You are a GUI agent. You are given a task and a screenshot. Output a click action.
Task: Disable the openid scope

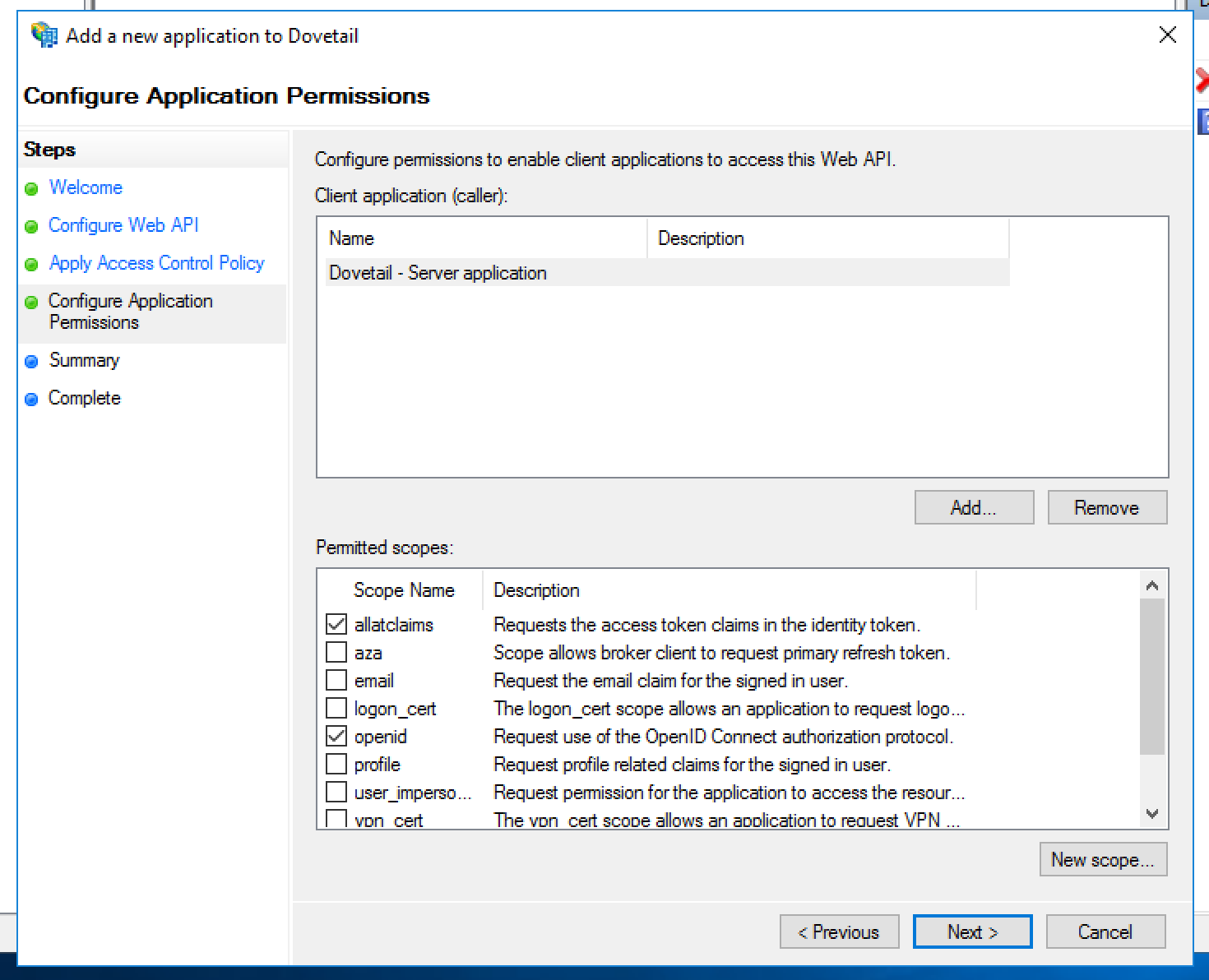coord(336,736)
